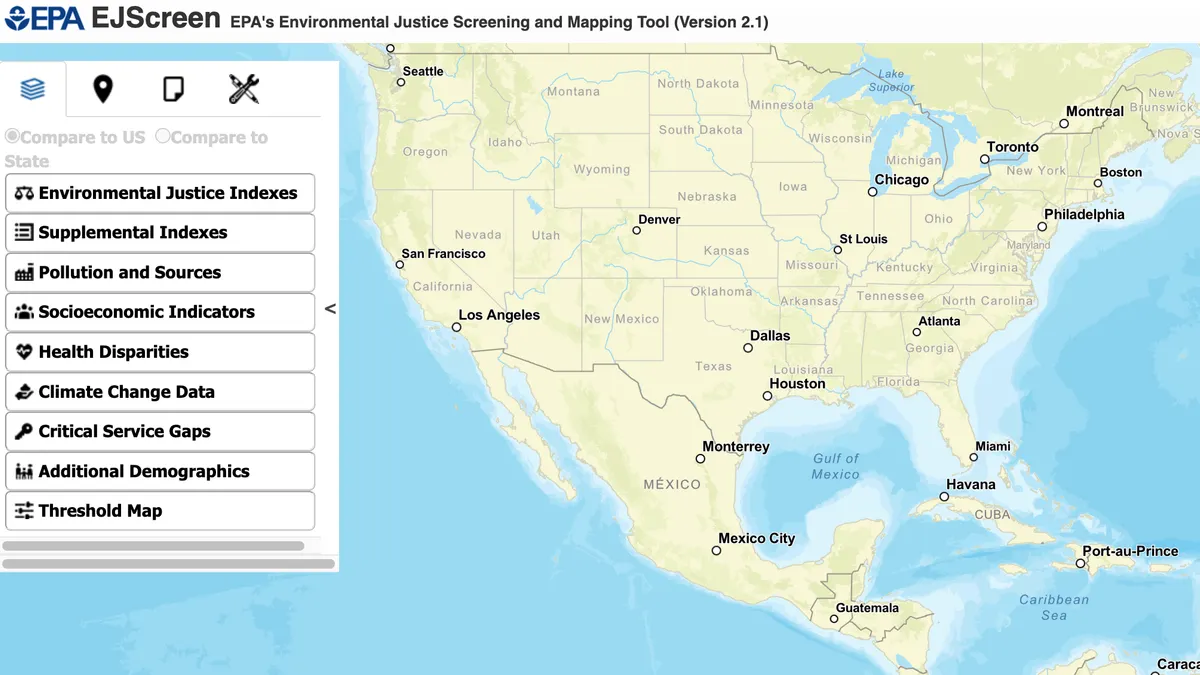Click the Atlanta city marker
Viewport: 1200px width, 675px height.
(917, 332)
